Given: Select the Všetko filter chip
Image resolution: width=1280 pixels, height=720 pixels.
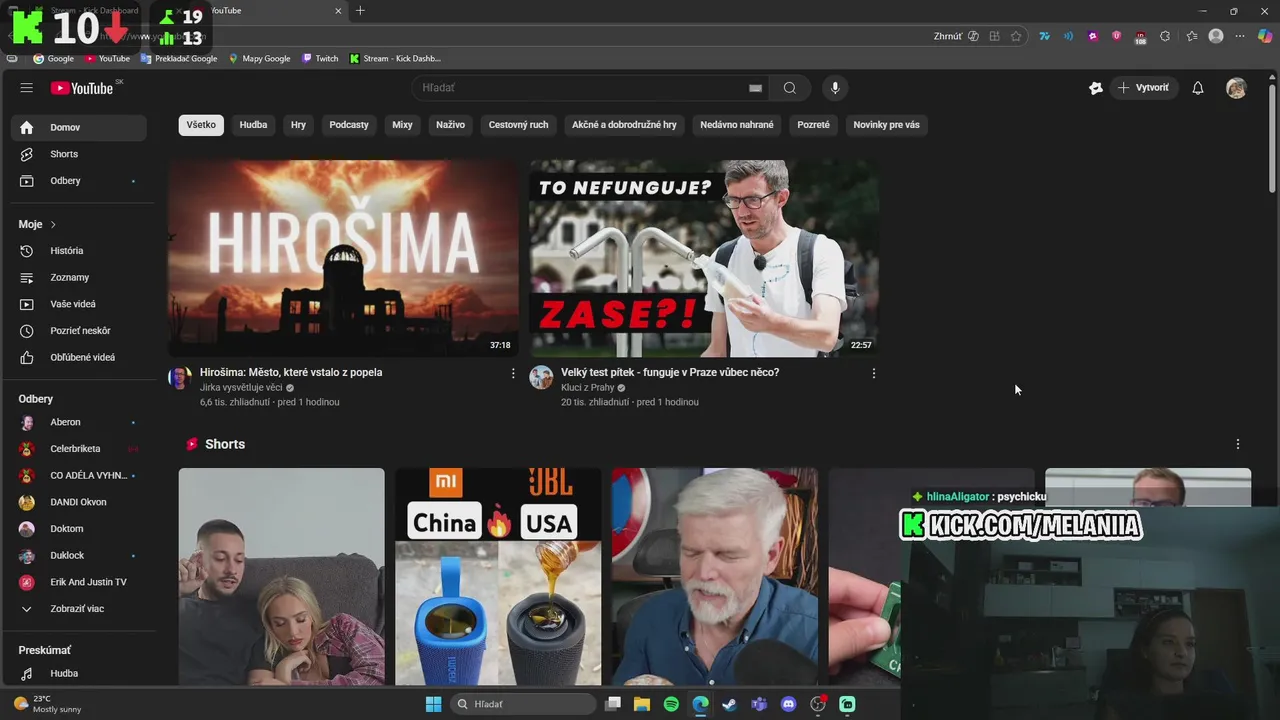Looking at the screenshot, I should (201, 125).
